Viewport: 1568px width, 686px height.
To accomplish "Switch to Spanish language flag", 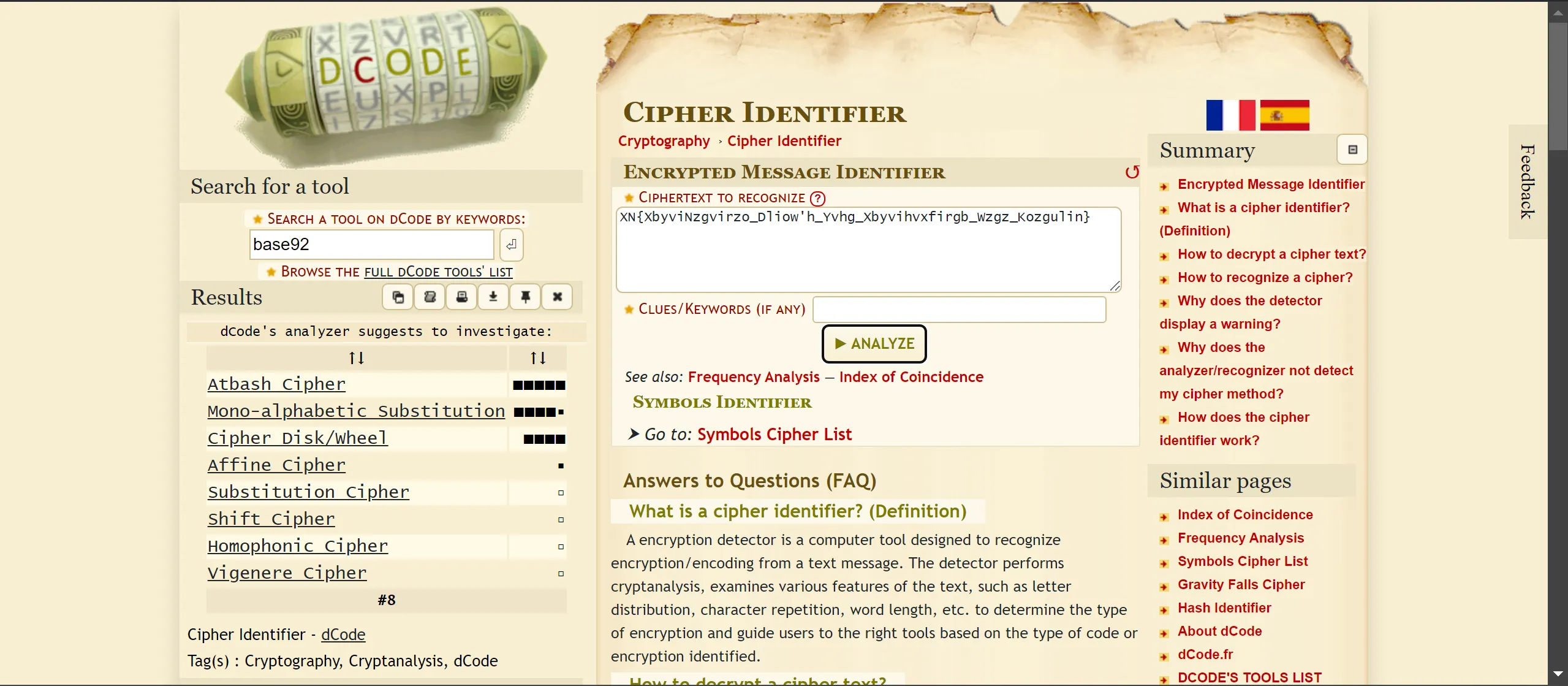I will pyautogui.click(x=1284, y=115).
